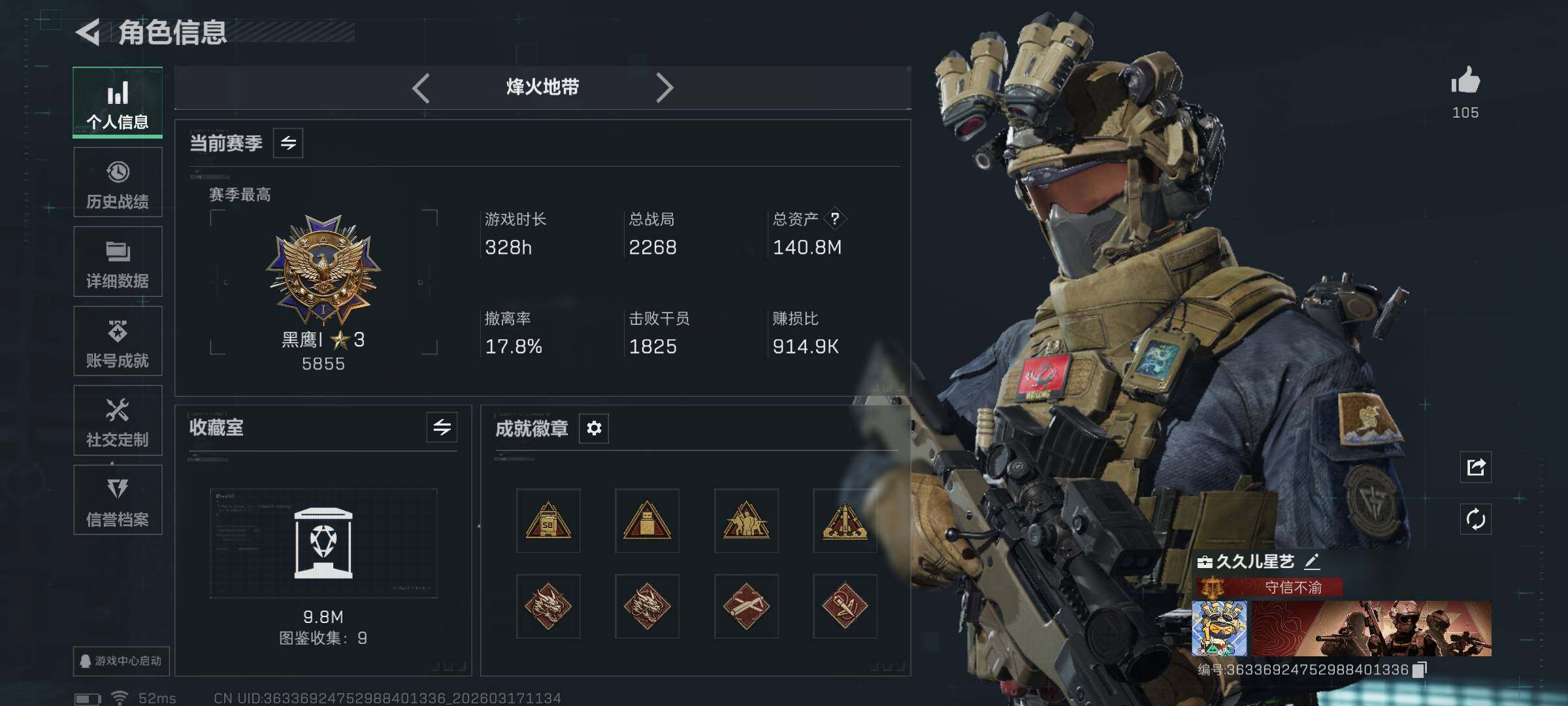Open the 详细数据 tab
Screen dimensions: 1568x706
click(118, 262)
